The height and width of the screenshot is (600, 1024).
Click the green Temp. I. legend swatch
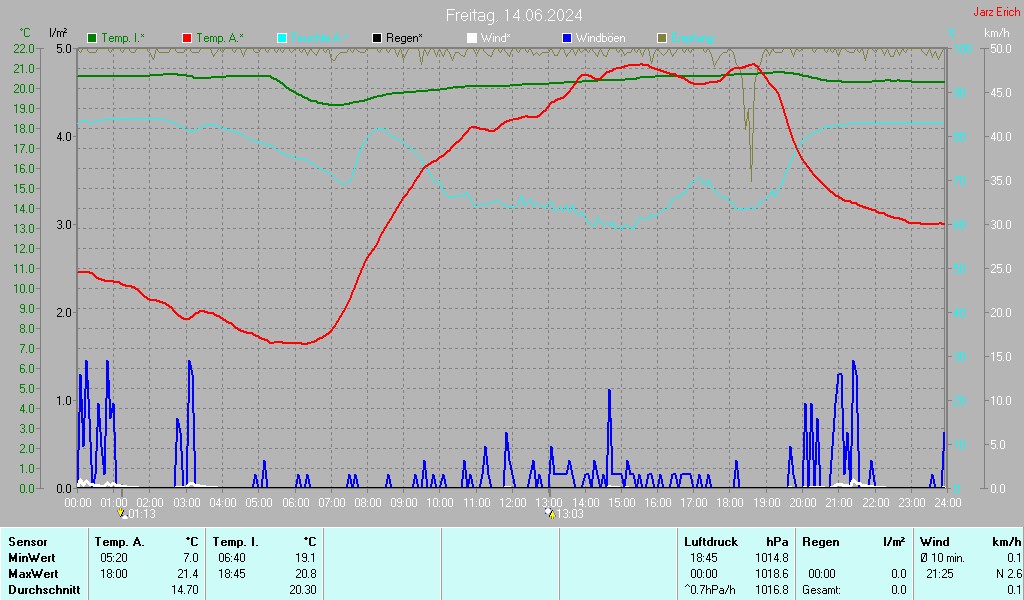click(93, 38)
